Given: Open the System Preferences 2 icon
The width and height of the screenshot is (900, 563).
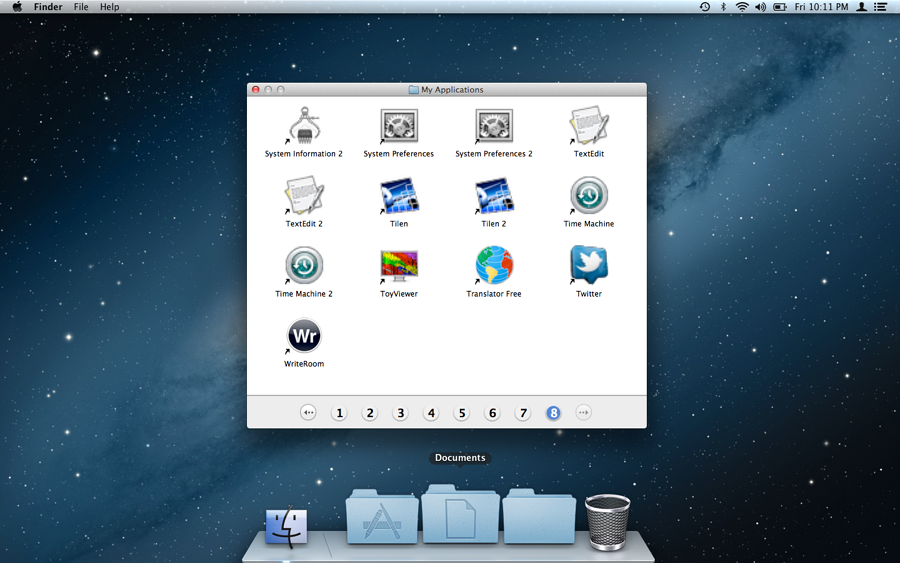Looking at the screenshot, I should click(x=494, y=125).
